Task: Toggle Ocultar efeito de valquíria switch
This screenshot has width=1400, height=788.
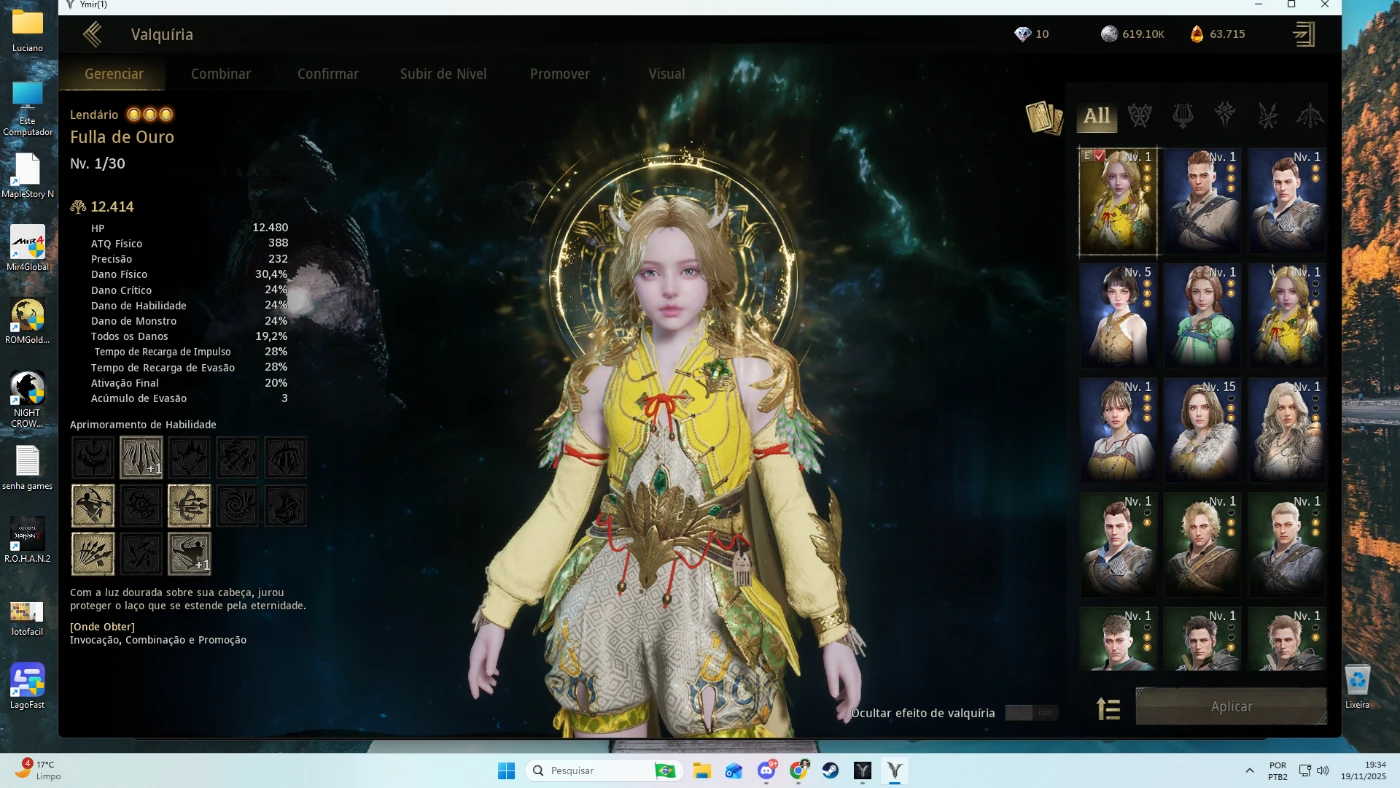Action: click(1031, 713)
